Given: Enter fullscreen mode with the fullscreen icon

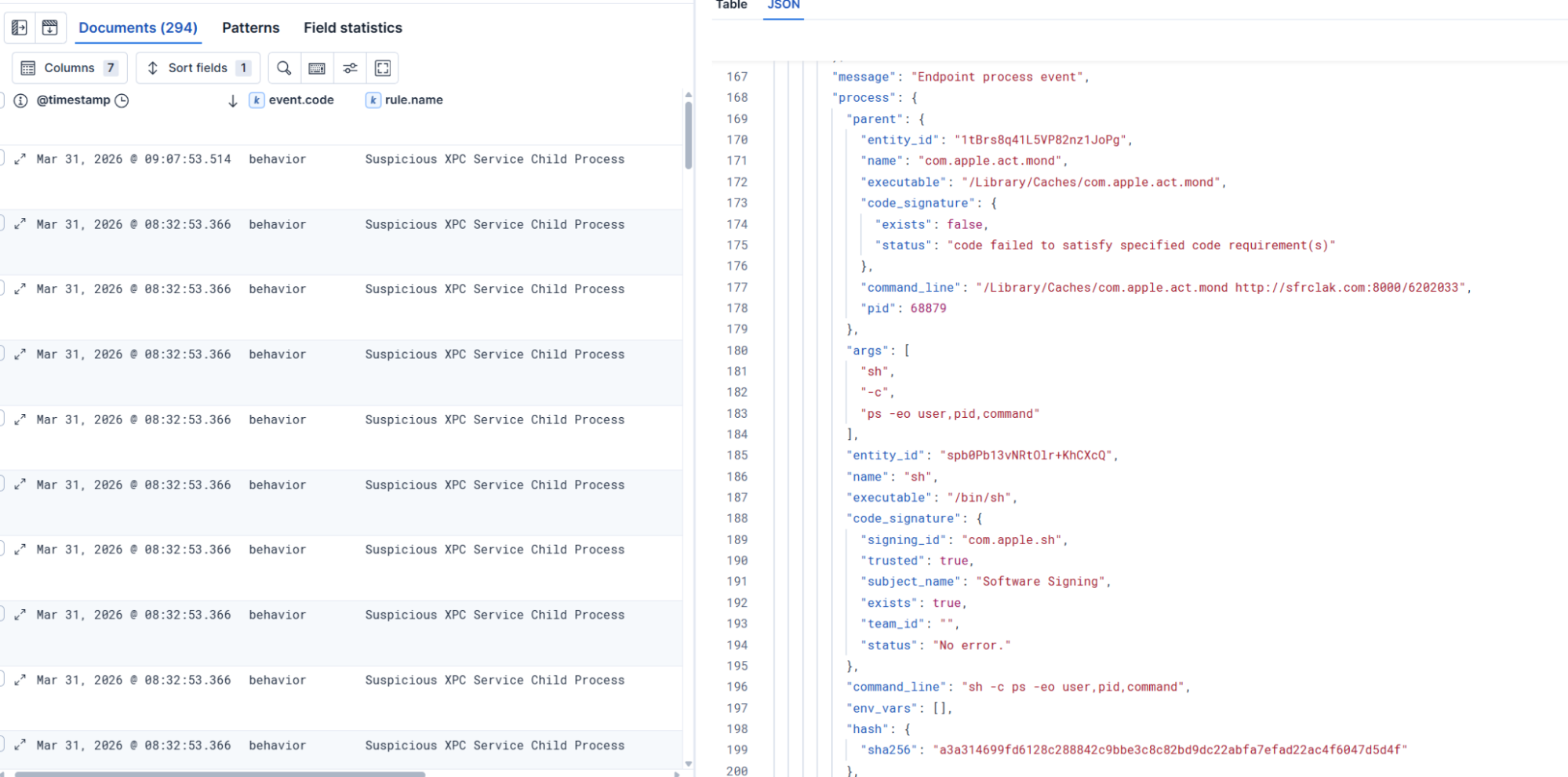Looking at the screenshot, I should (383, 68).
